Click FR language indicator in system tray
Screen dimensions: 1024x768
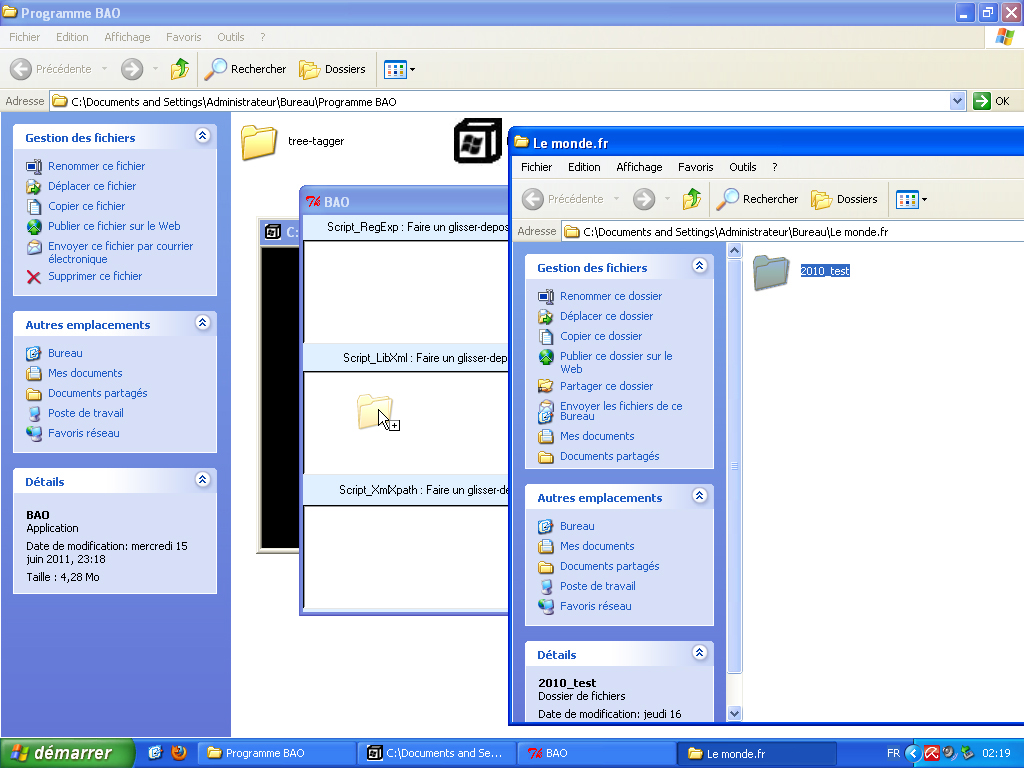[x=893, y=754]
